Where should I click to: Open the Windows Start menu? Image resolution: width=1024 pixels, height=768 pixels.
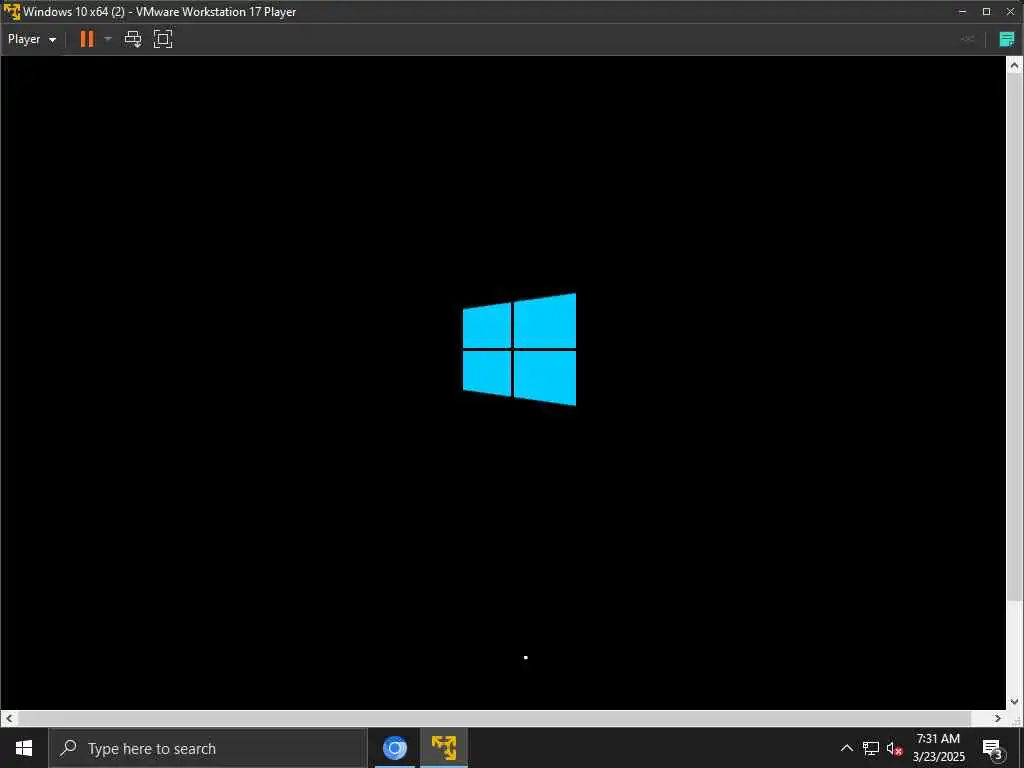coord(24,748)
